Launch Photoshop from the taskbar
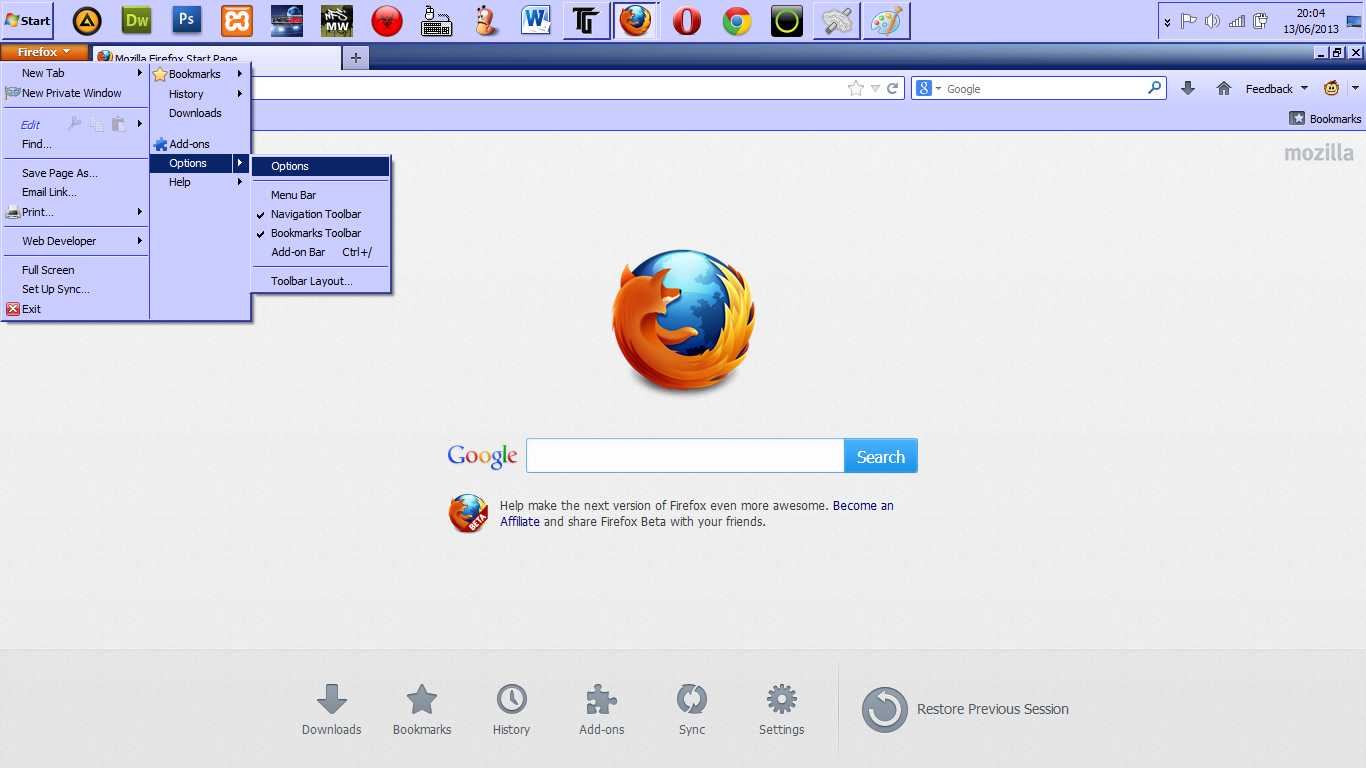 (x=187, y=20)
